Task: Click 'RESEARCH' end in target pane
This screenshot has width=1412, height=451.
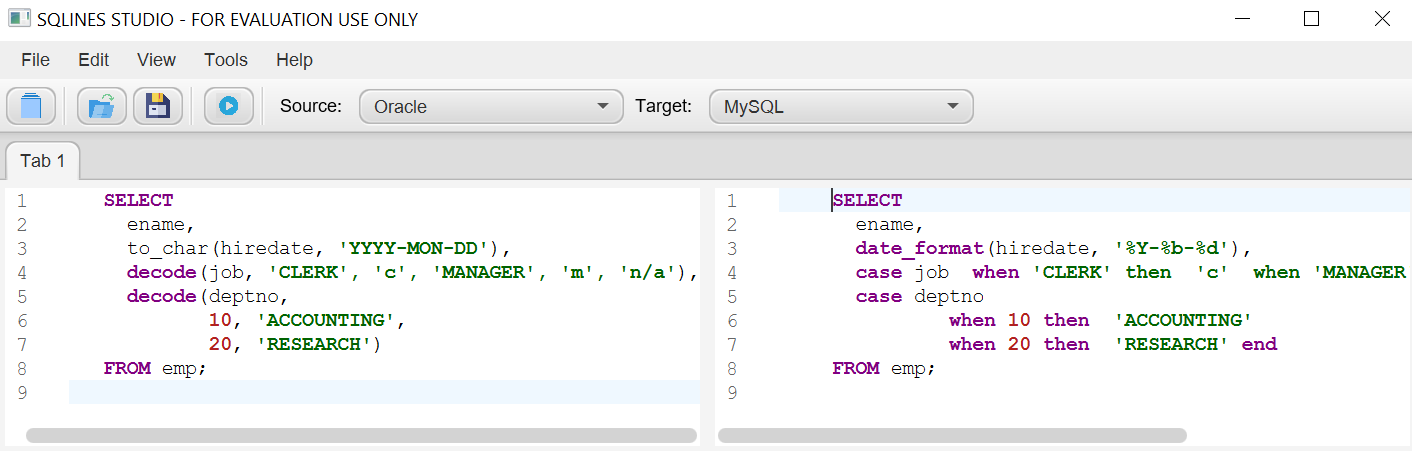Action: click(x=1196, y=344)
